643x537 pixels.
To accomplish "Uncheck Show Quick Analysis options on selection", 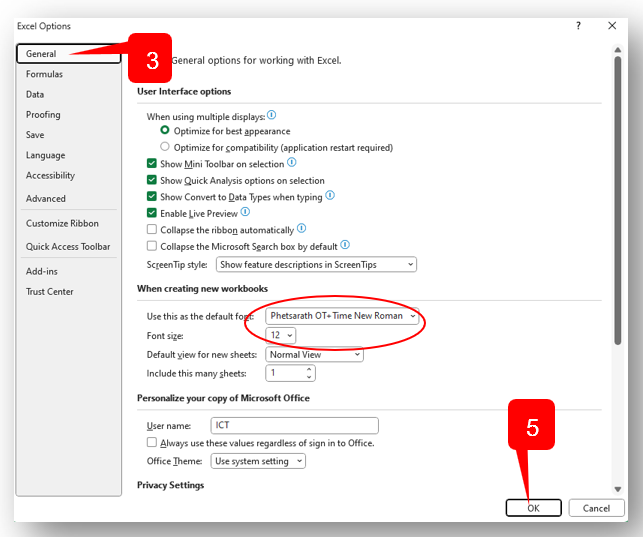I will 152,180.
